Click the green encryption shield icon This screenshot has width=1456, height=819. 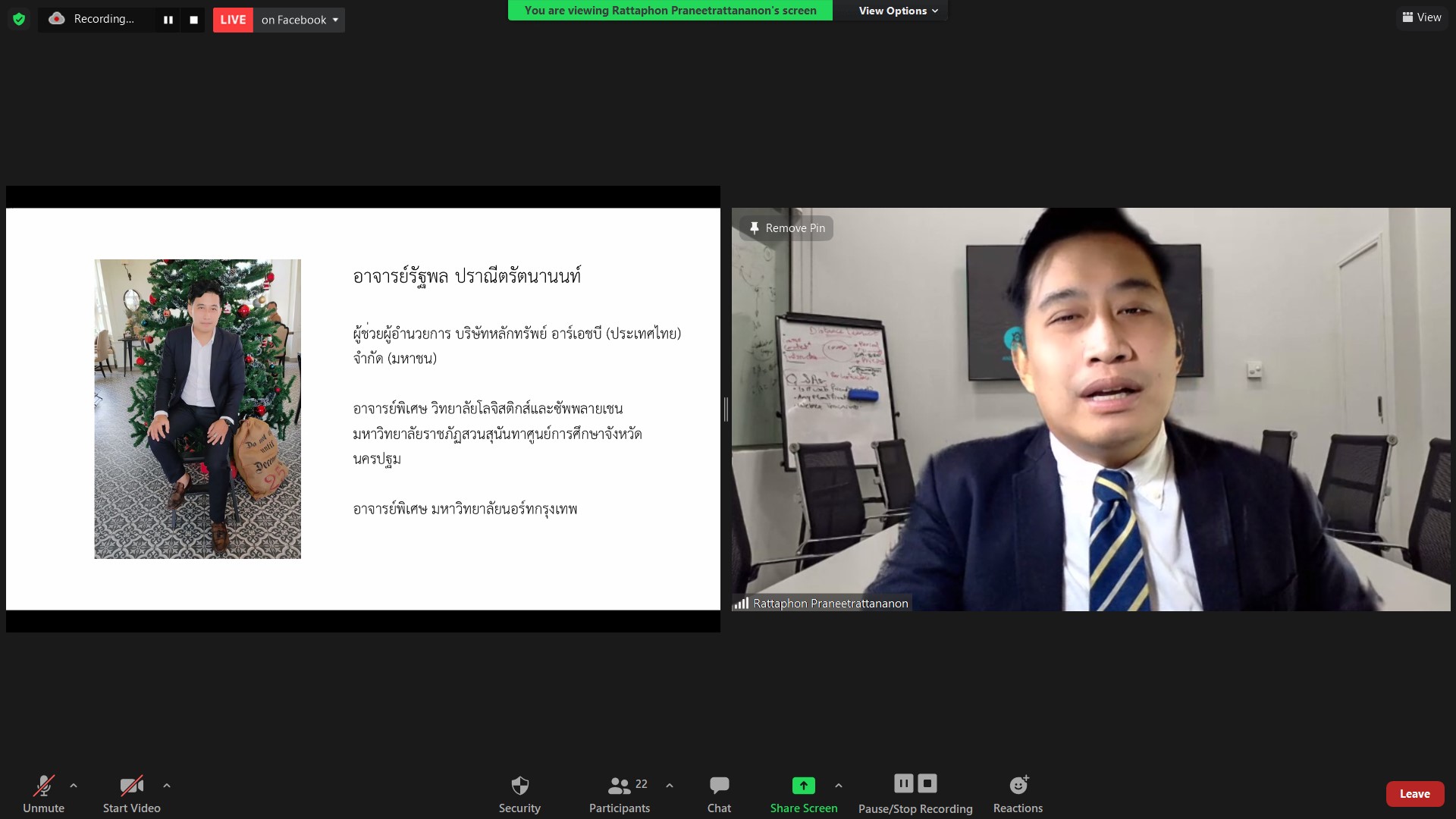pyautogui.click(x=19, y=19)
